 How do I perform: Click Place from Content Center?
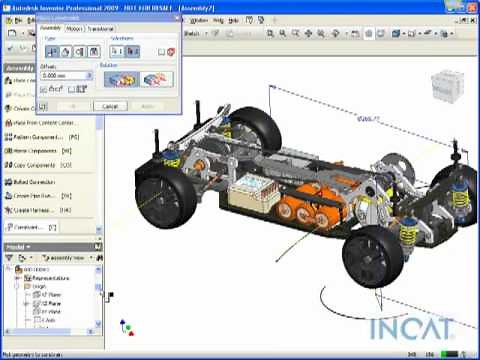(x=42, y=123)
